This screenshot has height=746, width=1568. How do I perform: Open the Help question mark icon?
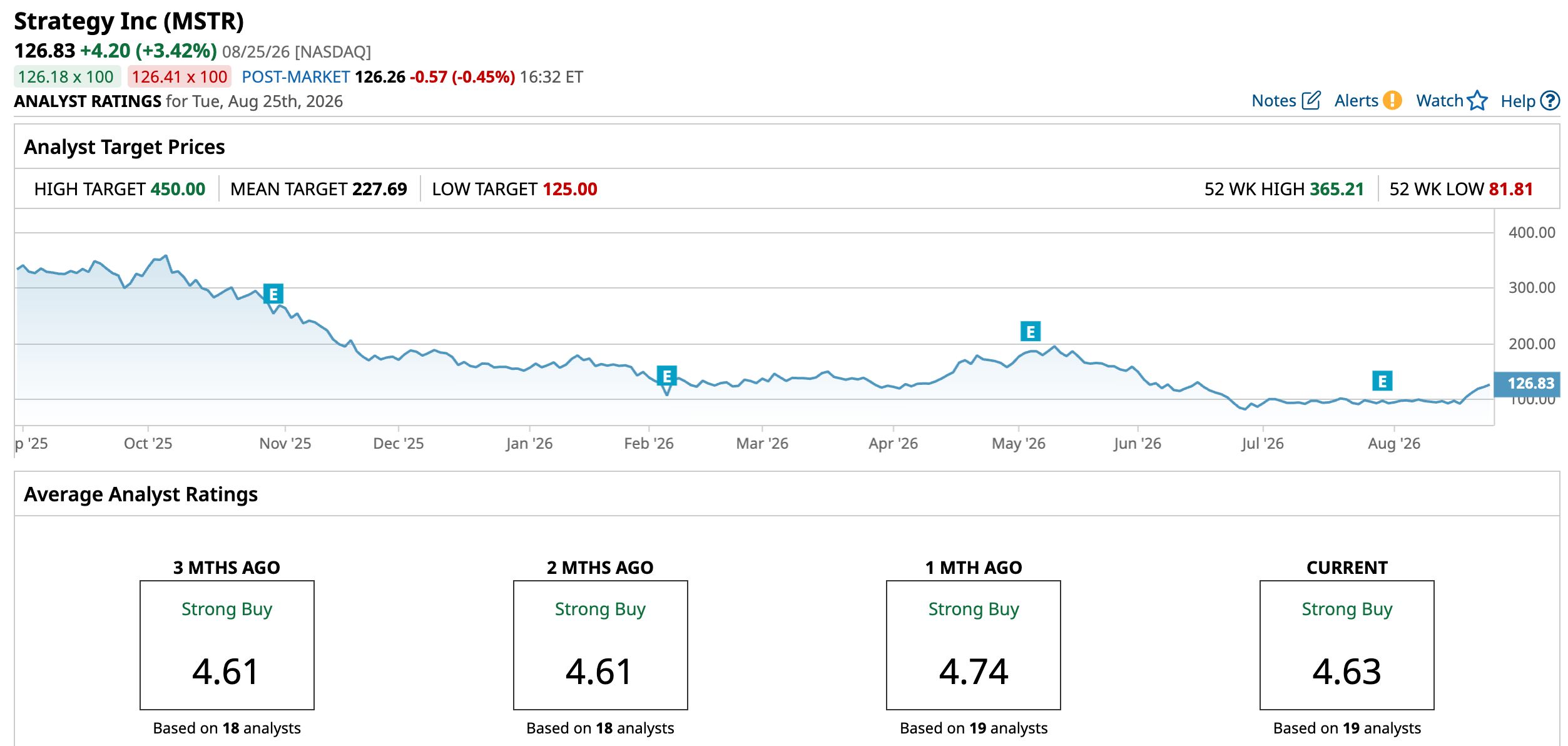[x=1550, y=101]
